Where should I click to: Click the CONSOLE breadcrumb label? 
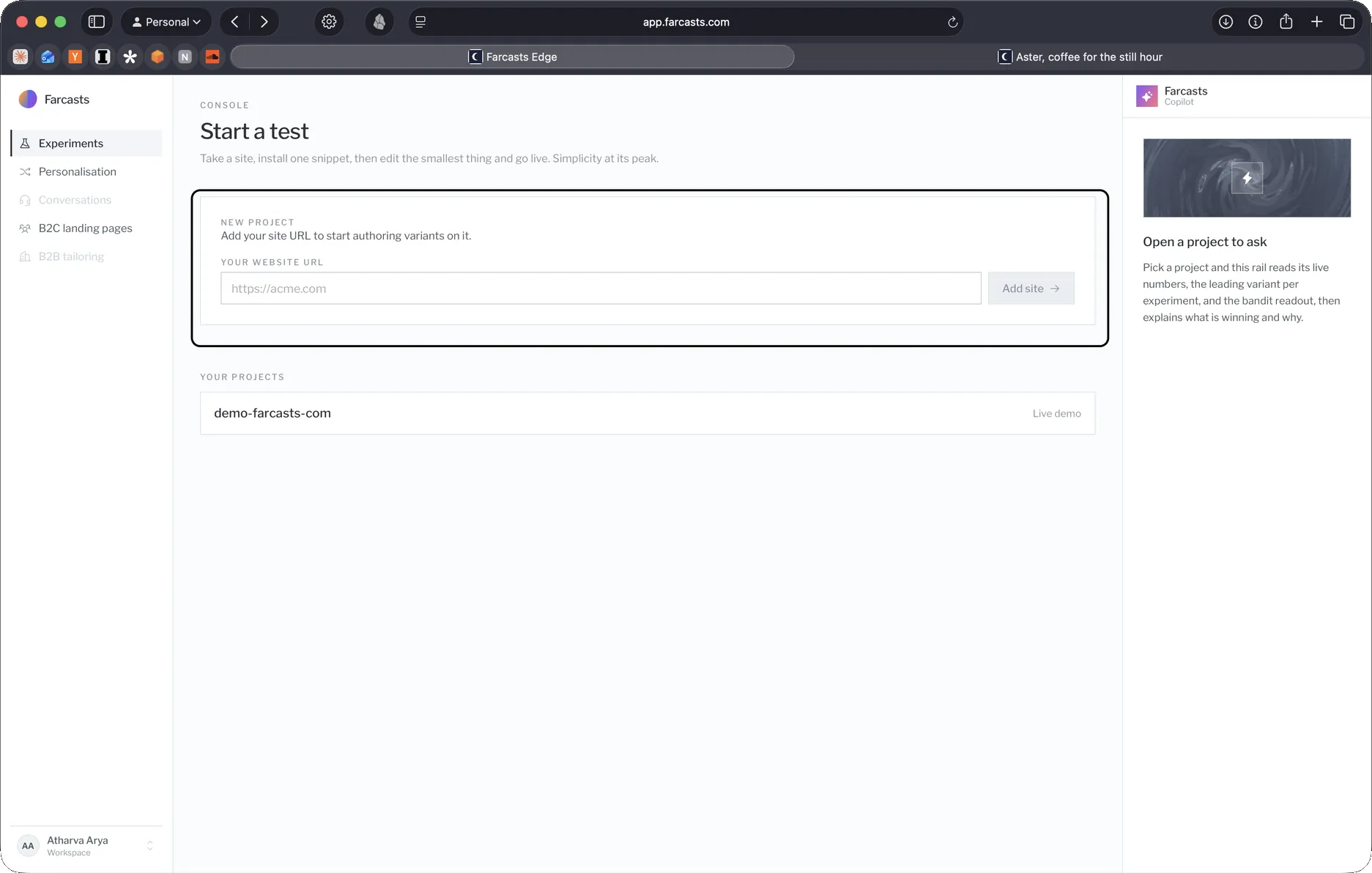(224, 105)
